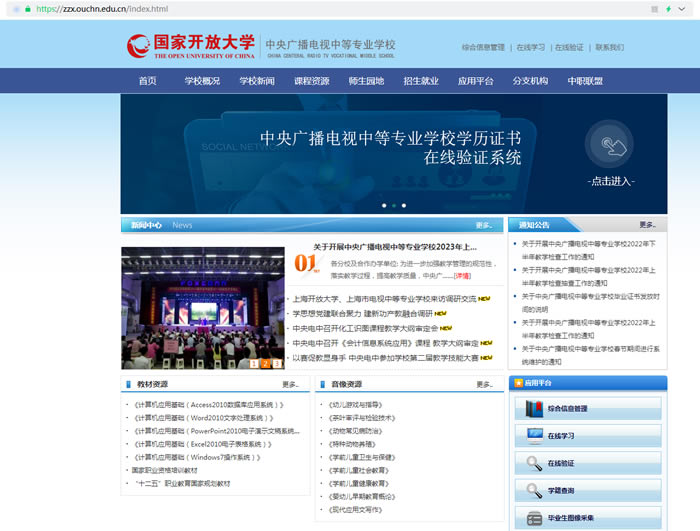This screenshot has height=531, width=700.
Task: Open 招生就业 navigation menu
Action: click(x=421, y=81)
